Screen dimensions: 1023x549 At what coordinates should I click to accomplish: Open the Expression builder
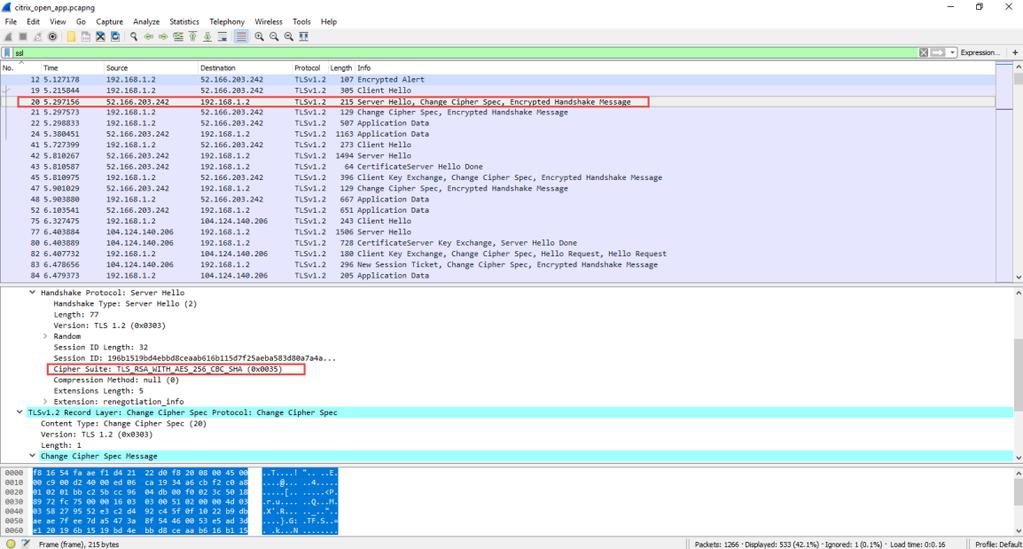979,52
